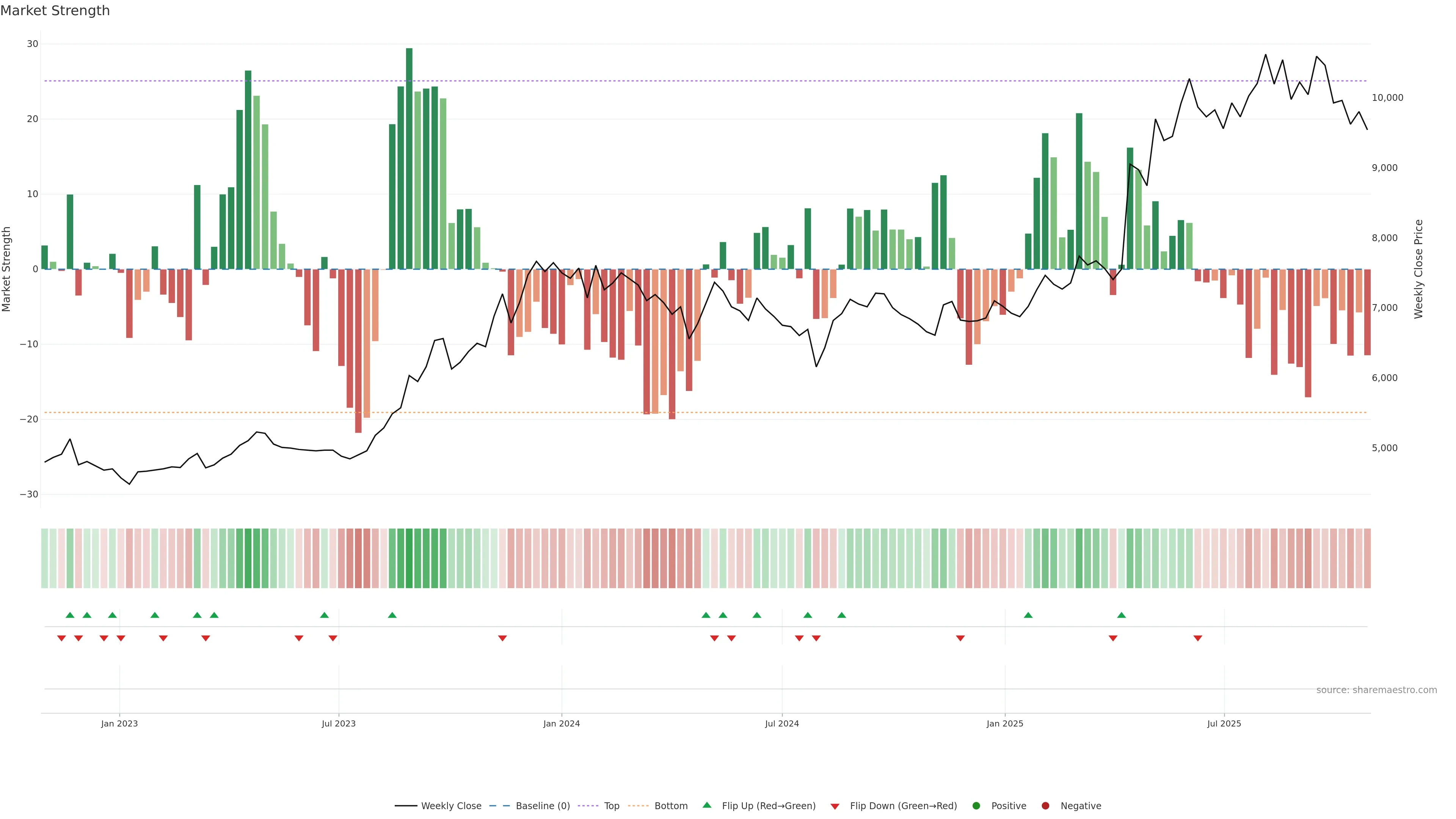1456x819 pixels.
Task: Click the last red flip-down triangle before Jul 2025
Action: coord(1198,638)
